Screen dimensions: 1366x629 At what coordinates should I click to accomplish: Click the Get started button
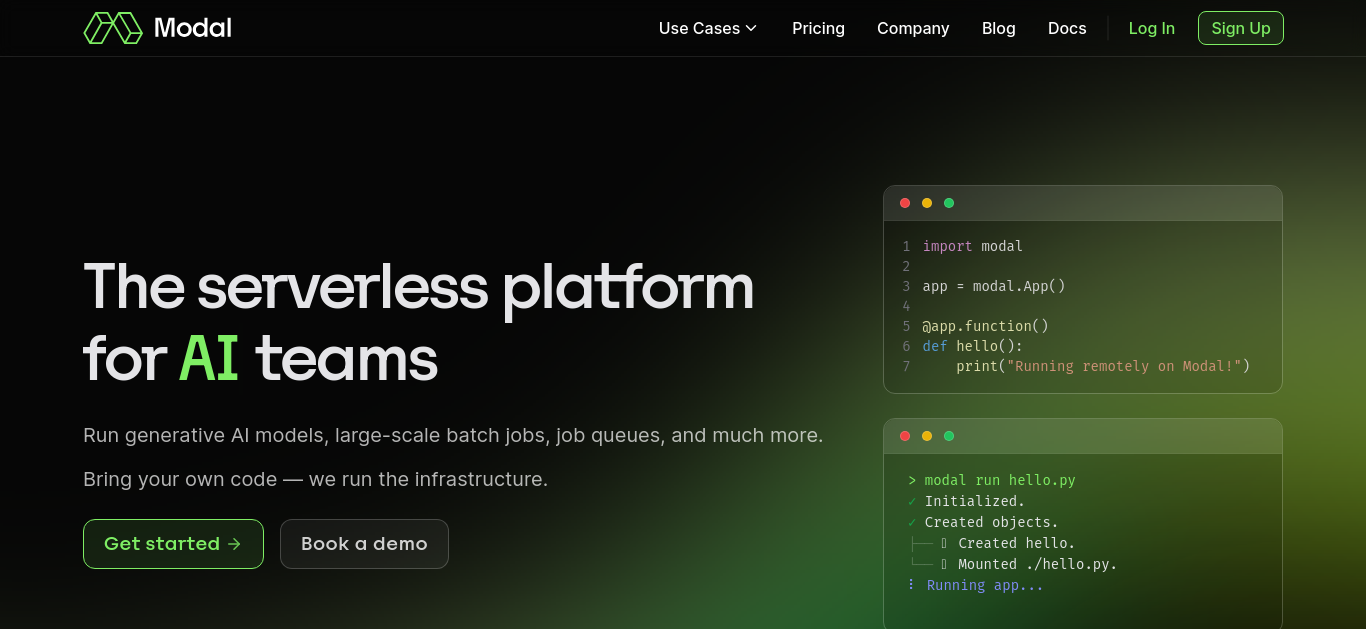click(173, 544)
